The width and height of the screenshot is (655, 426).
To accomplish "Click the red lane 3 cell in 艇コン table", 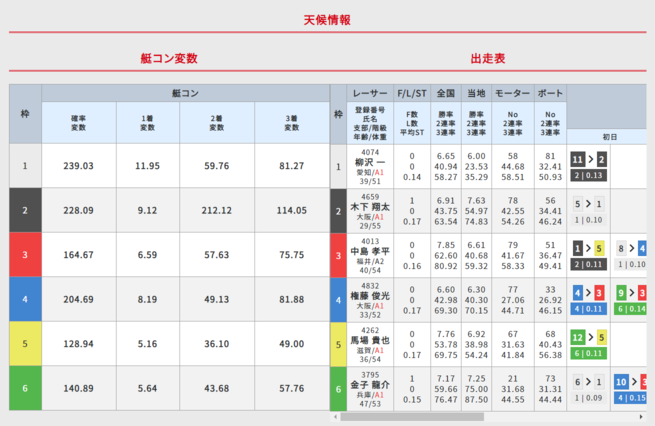I will click(25, 255).
